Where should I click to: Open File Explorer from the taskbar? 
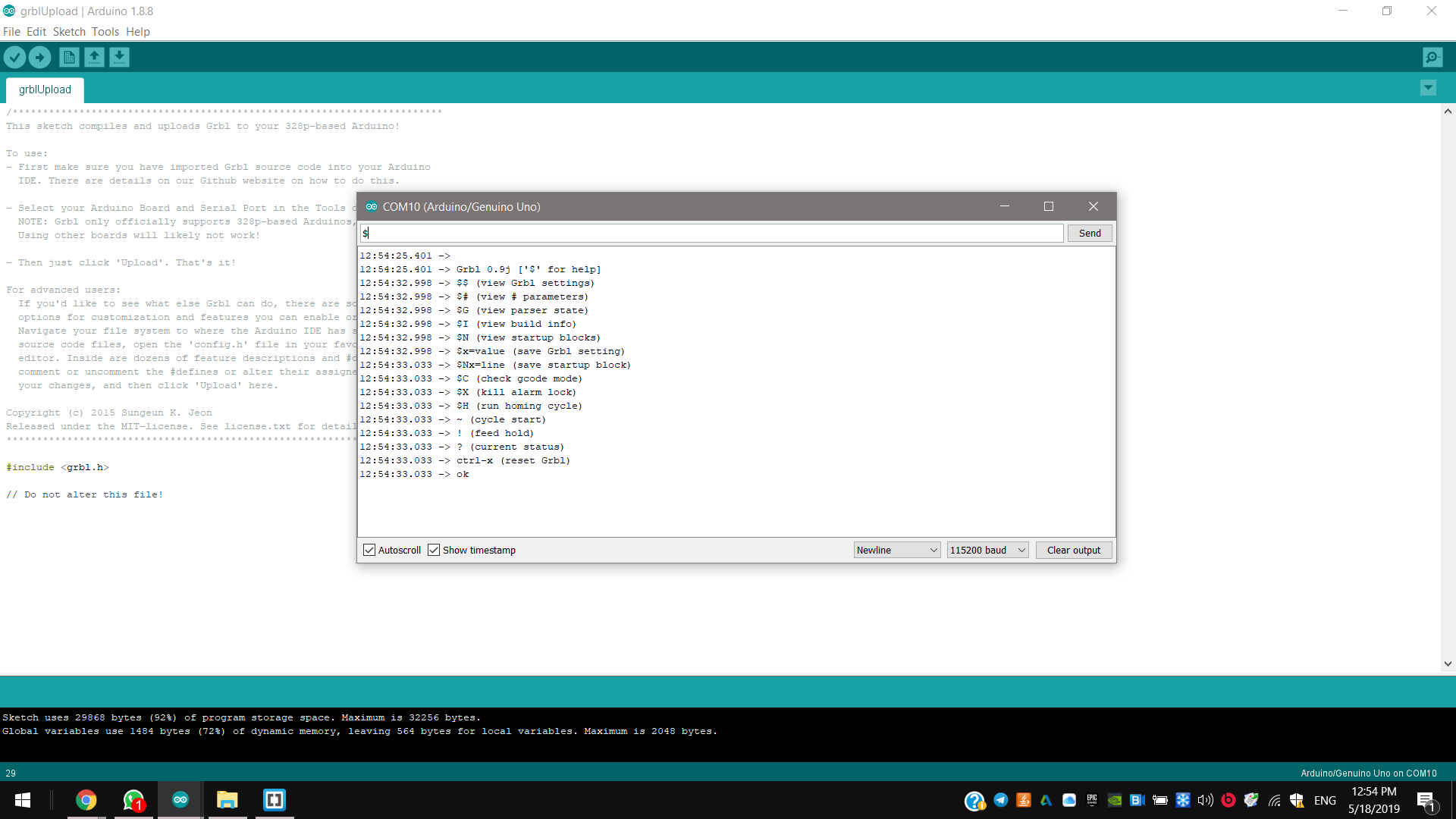click(x=227, y=800)
